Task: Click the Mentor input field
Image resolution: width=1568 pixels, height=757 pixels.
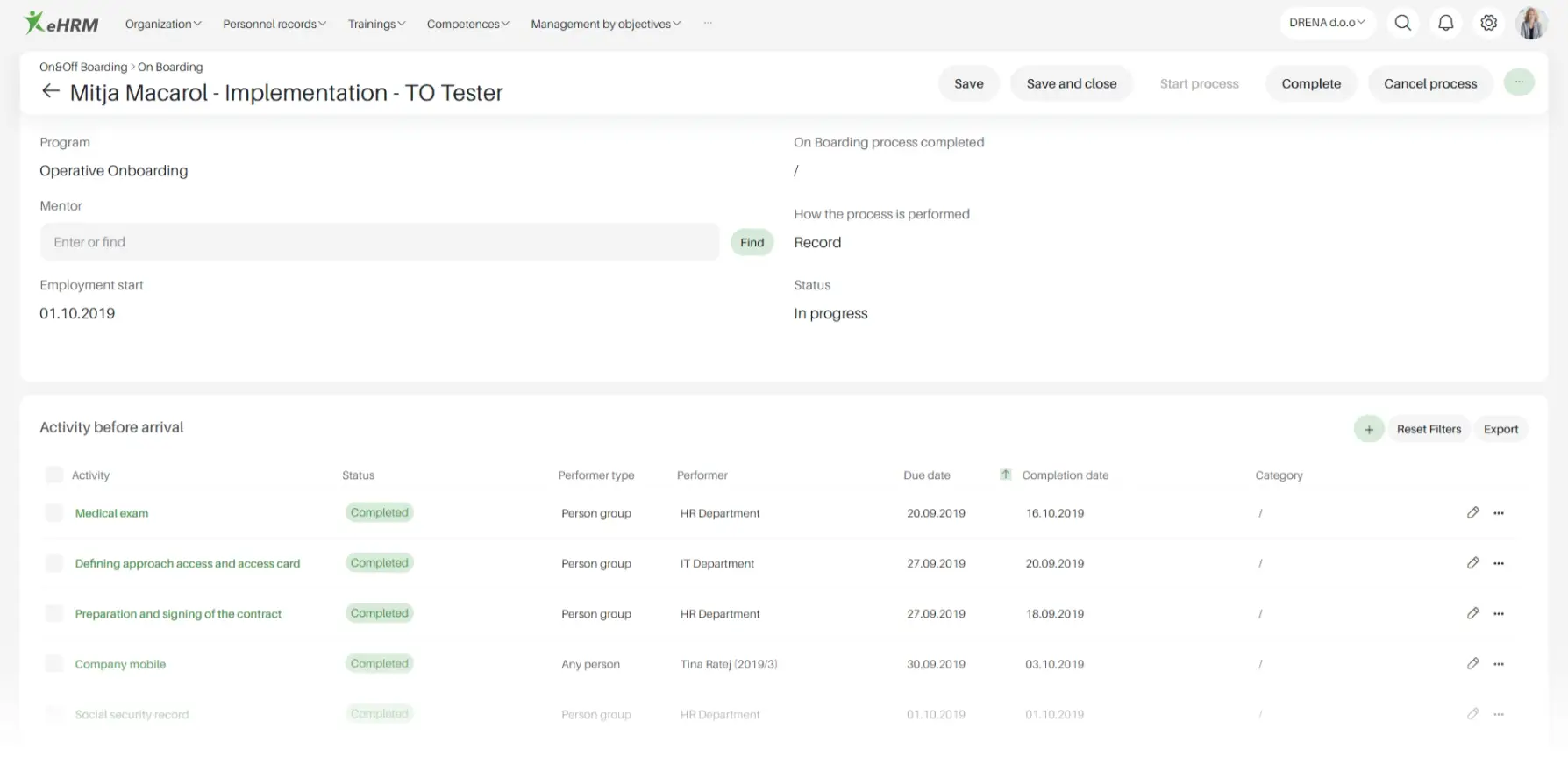Action: (379, 242)
